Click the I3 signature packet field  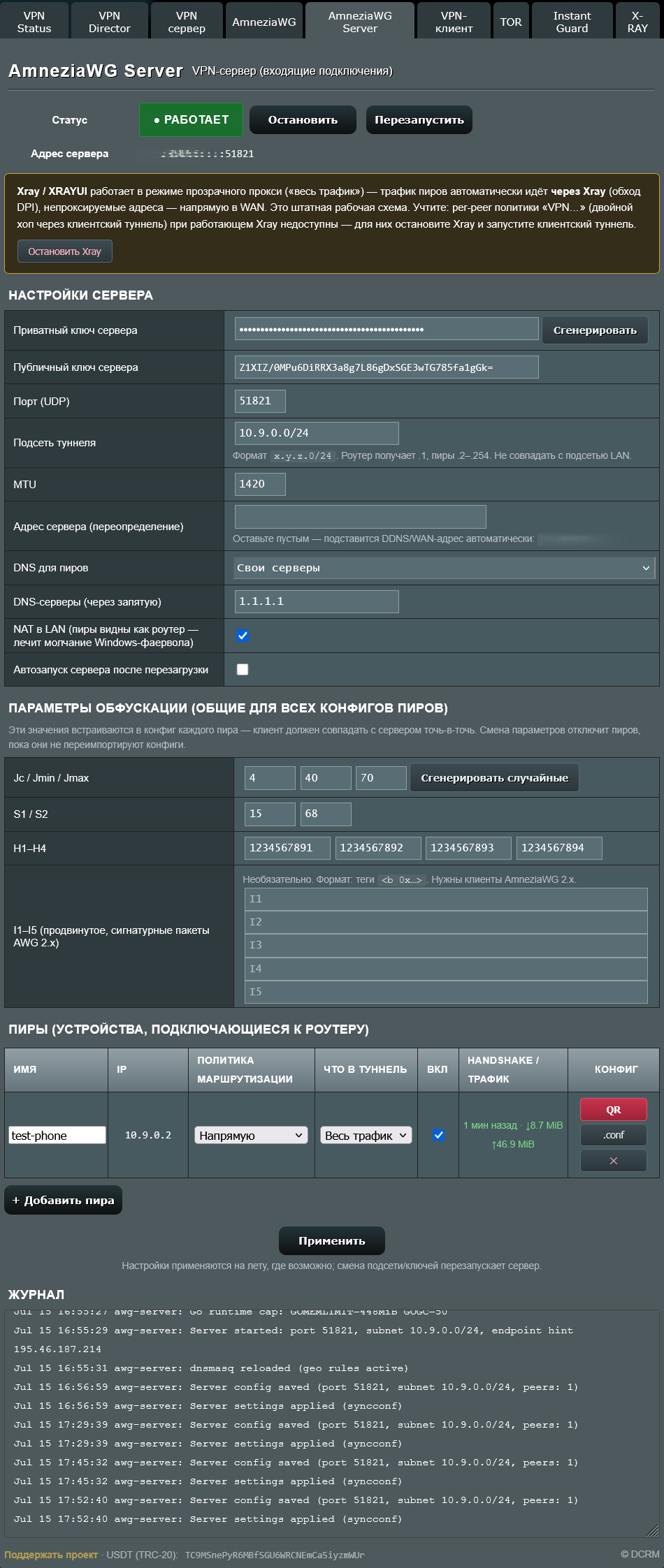point(446,945)
